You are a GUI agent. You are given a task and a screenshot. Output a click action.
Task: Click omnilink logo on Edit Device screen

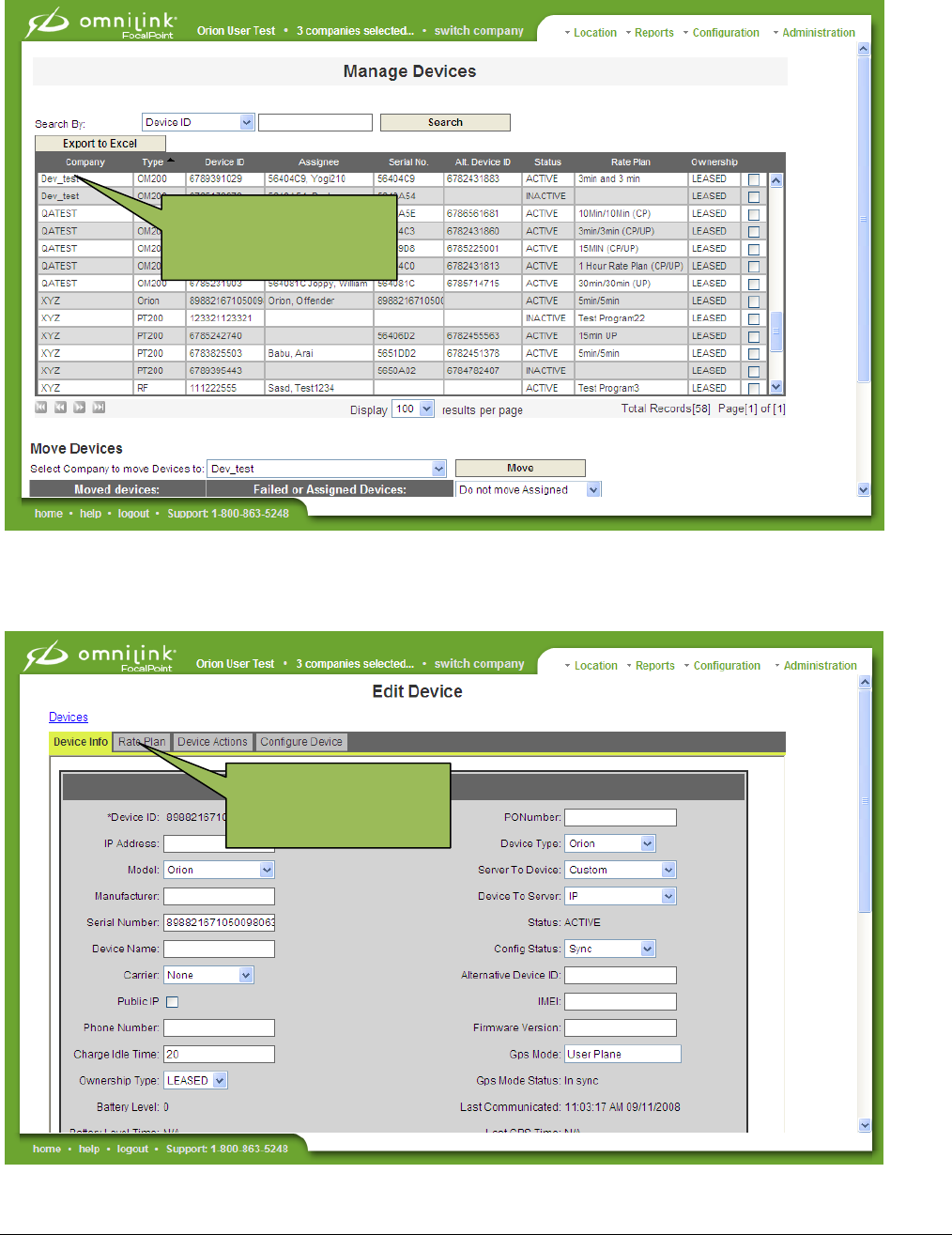pyautogui.click(x=100, y=656)
